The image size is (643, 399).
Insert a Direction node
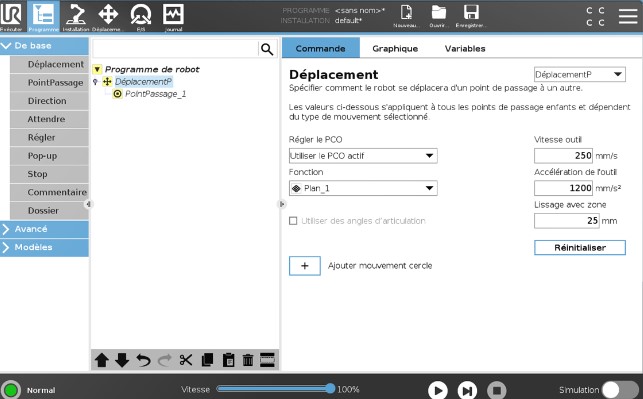(49, 101)
